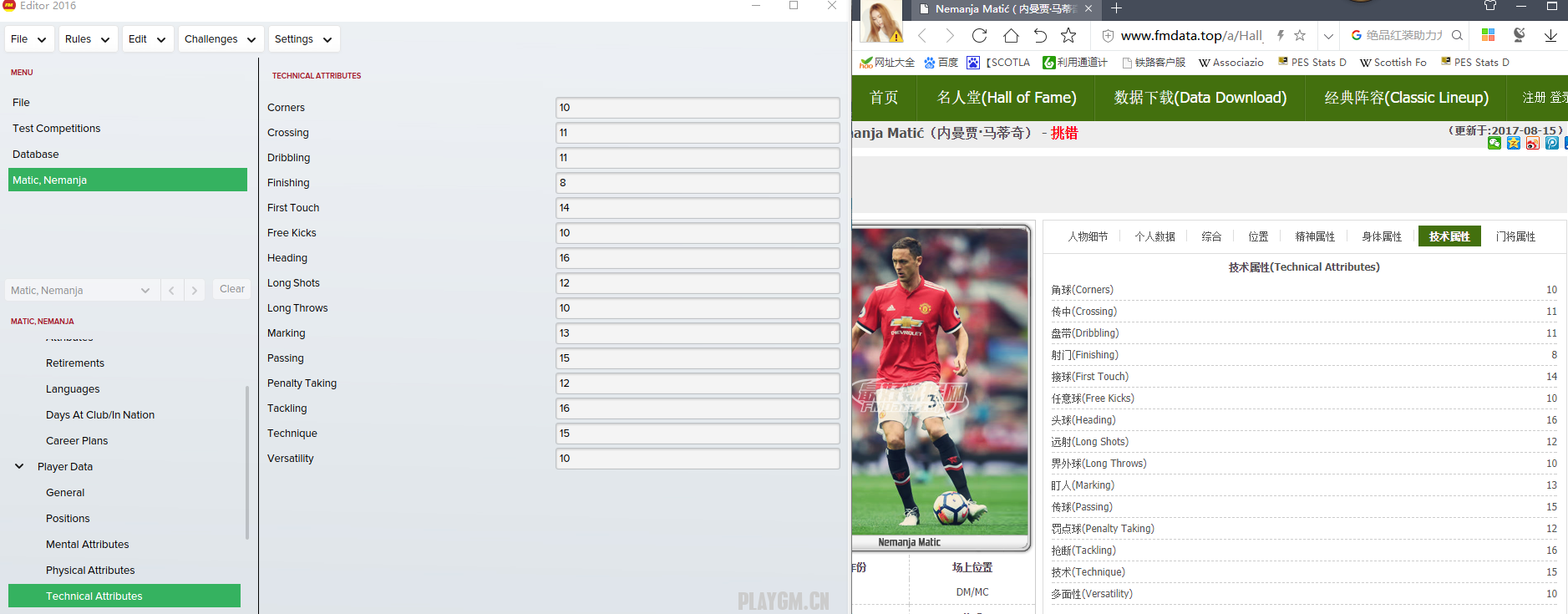The image size is (1568, 614).
Task: Open the Matic, Nemanja record combo box
Action: pos(81,290)
